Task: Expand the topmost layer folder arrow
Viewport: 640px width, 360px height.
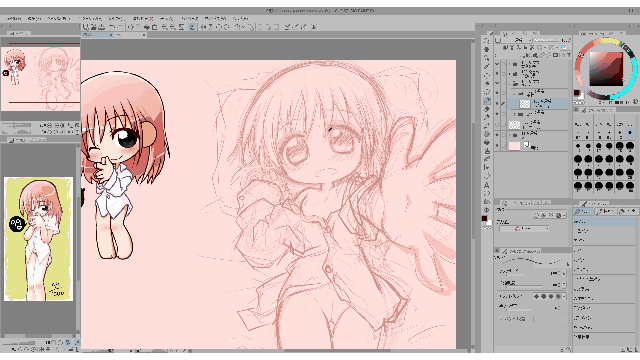Action: coord(510,64)
